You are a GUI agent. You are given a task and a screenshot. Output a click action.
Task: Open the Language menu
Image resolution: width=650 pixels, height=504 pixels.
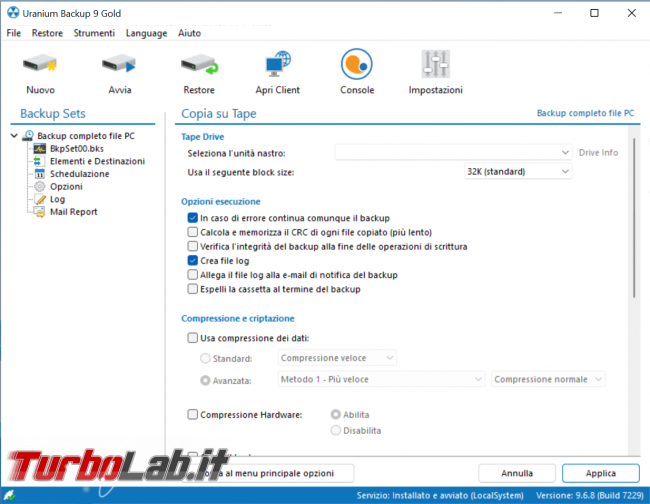tap(146, 33)
